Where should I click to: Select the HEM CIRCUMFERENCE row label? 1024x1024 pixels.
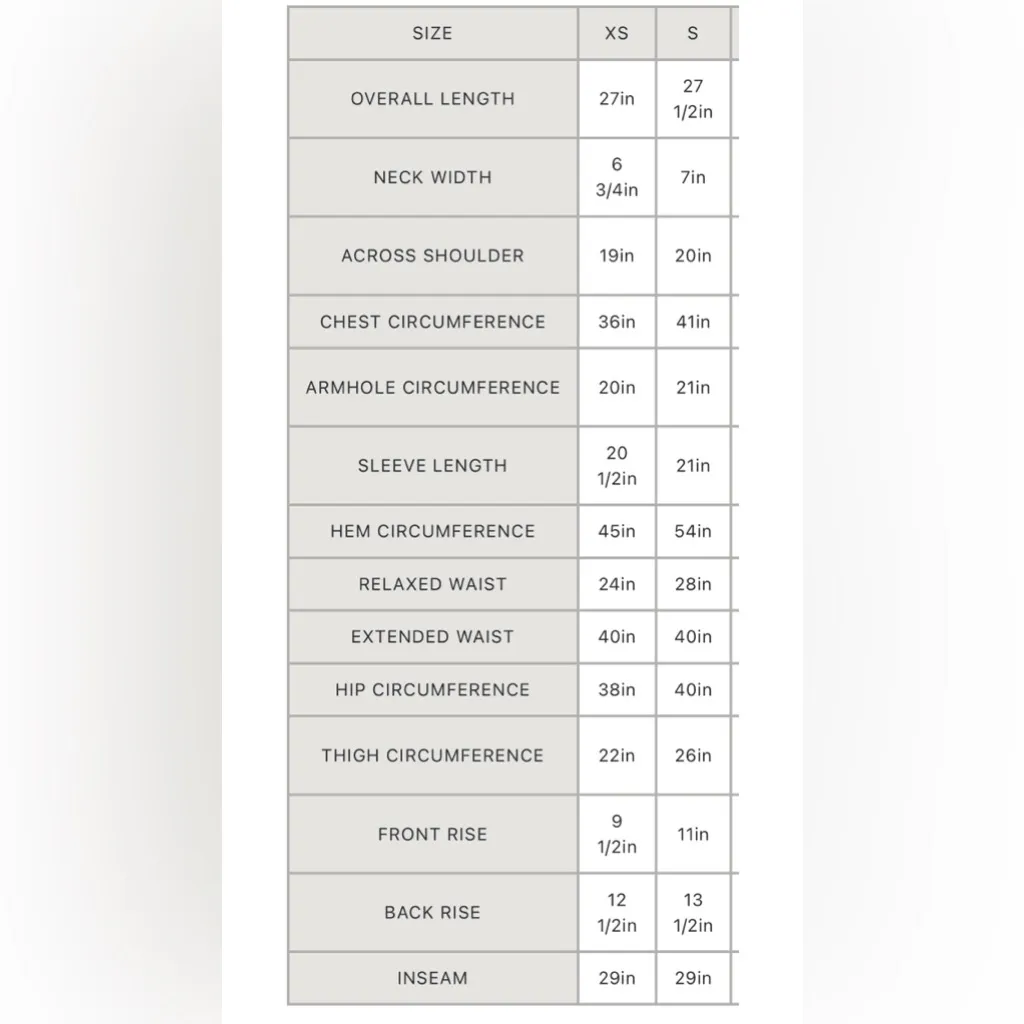point(432,531)
